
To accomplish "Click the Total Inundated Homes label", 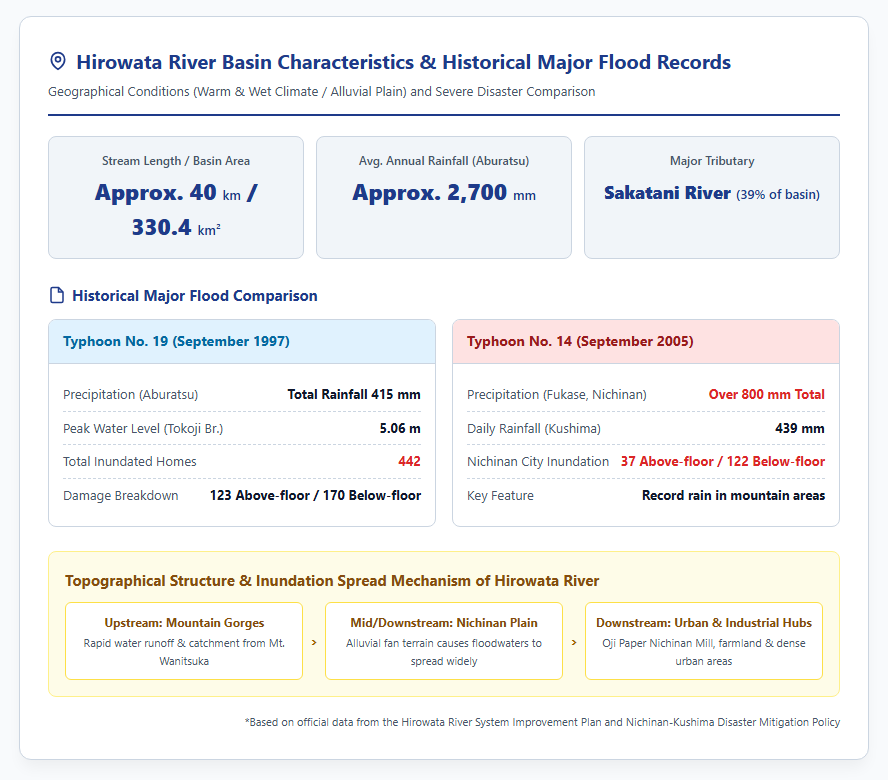I will point(130,462).
